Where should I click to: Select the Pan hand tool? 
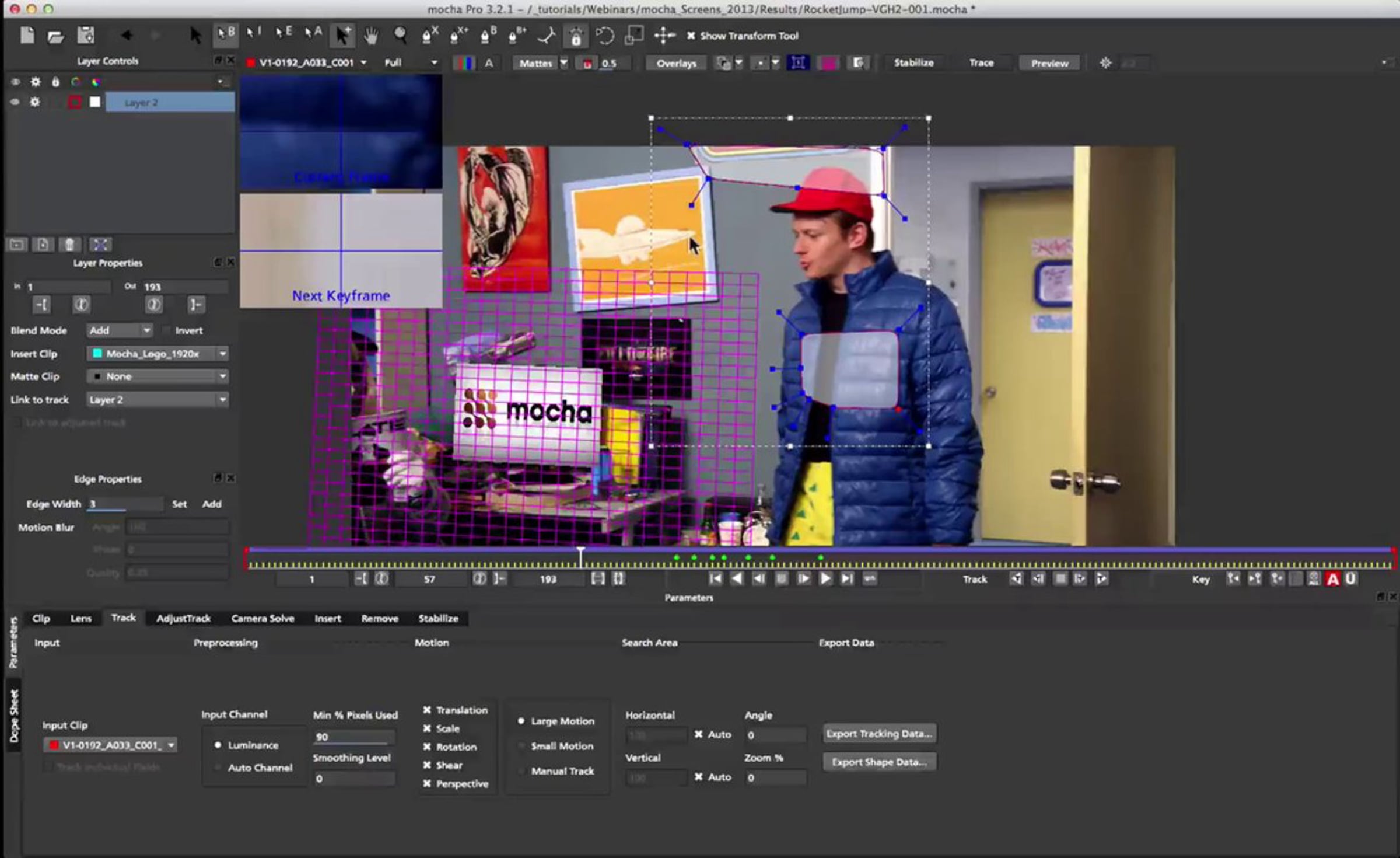pyautogui.click(x=371, y=36)
